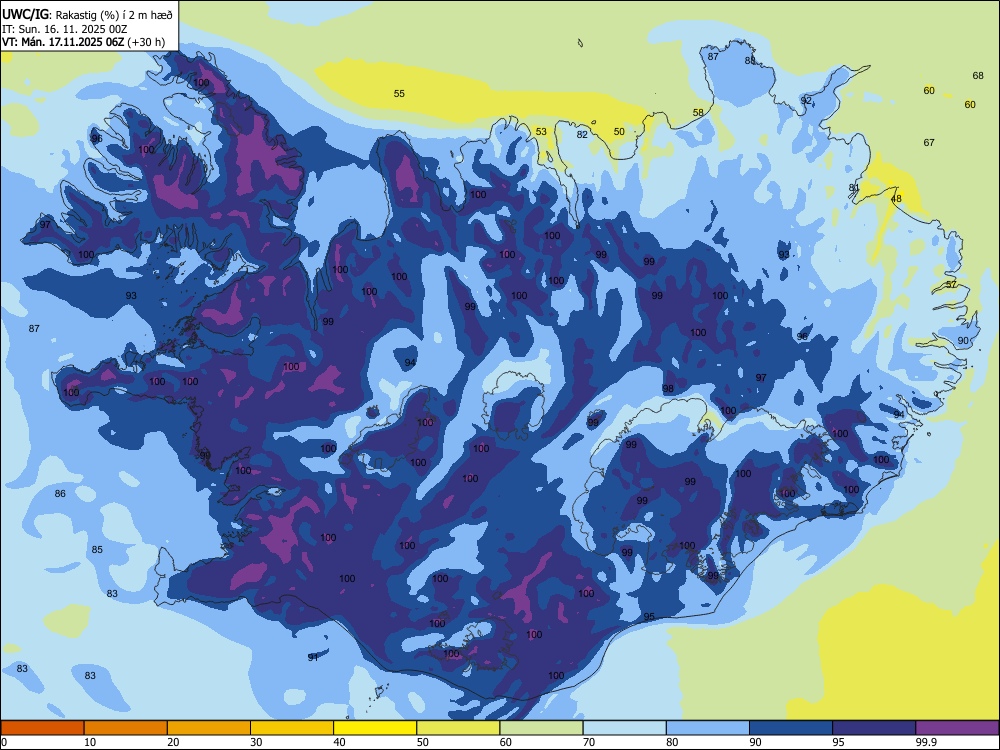Image resolution: width=1000 pixels, height=750 pixels.
Task: Select the indigo 95–99.9 legend swatch
Action: point(874,728)
